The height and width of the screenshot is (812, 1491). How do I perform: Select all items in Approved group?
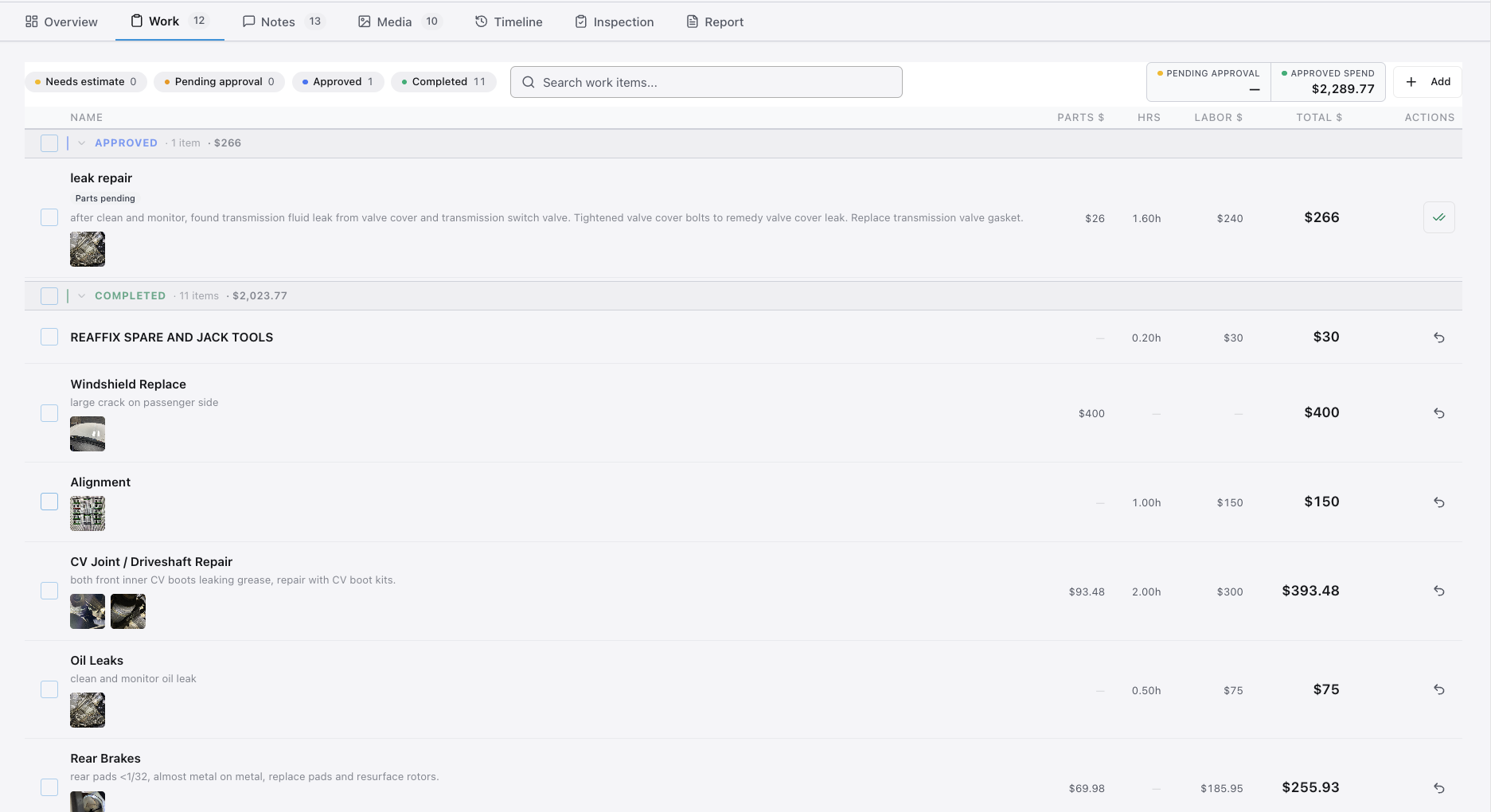[49, 143]
